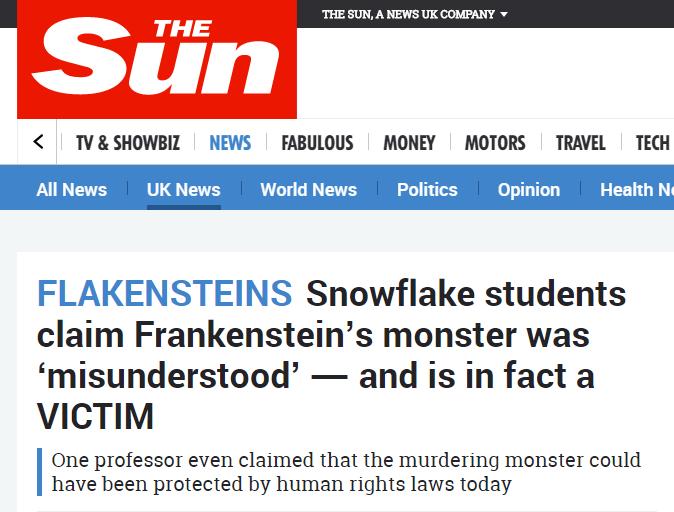Click the subheading about the professor's claim
The image size is (674, 512).
tap(346, 472)
